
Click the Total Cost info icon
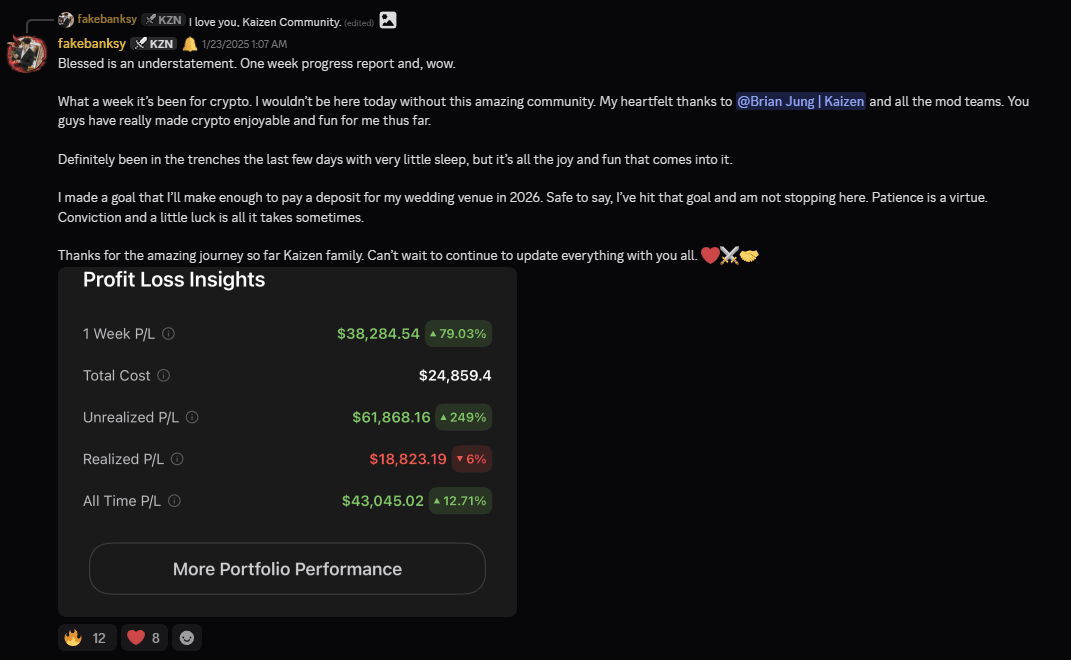[x=163, y=375]
